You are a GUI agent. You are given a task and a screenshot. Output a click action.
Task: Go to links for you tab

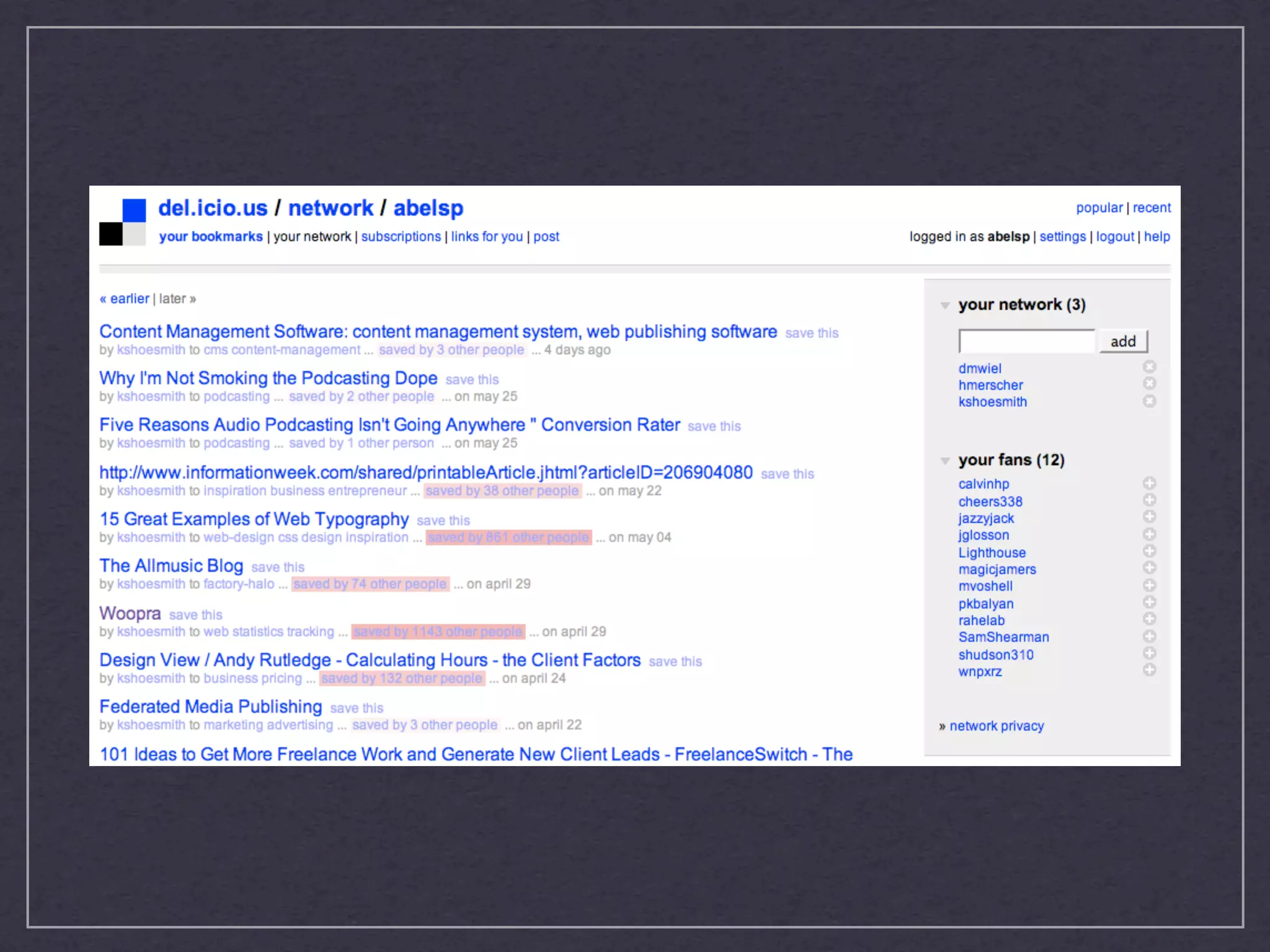click(487, 237)
